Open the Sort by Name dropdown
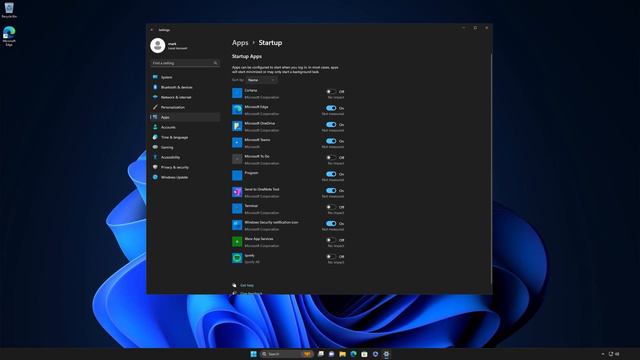 coord(262,80)
